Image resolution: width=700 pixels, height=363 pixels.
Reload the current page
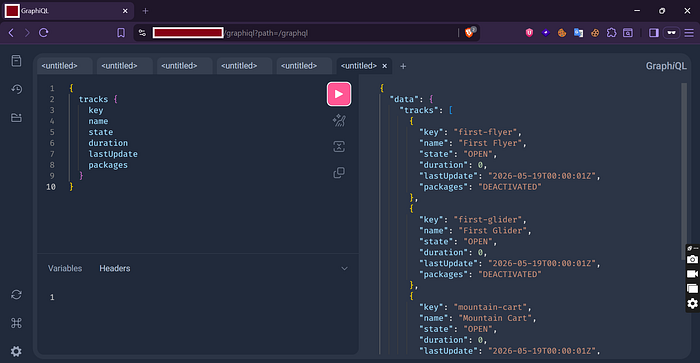click(43, 33)
